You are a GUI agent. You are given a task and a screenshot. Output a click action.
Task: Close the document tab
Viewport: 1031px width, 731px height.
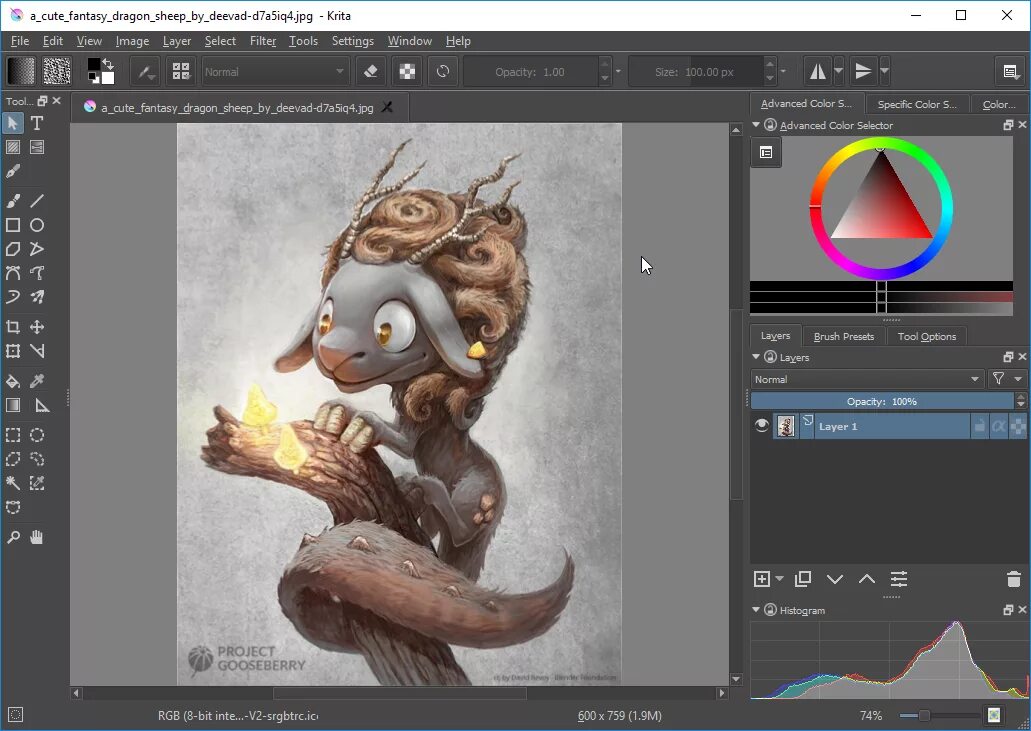[x=387, y=107]
